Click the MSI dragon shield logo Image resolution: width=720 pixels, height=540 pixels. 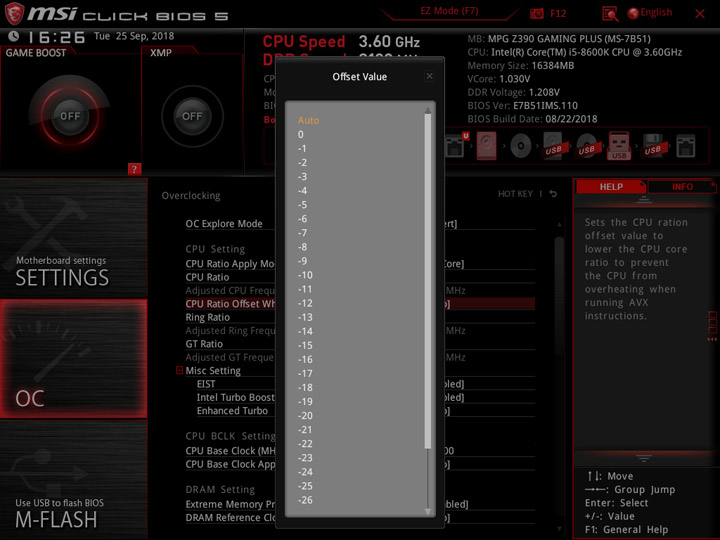(14, 14)
